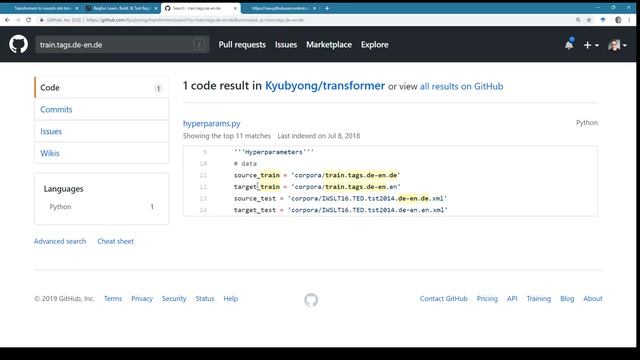Open the GitHub home logo
The height and width of the screenshot is (360, 640).
pos(18,44)
